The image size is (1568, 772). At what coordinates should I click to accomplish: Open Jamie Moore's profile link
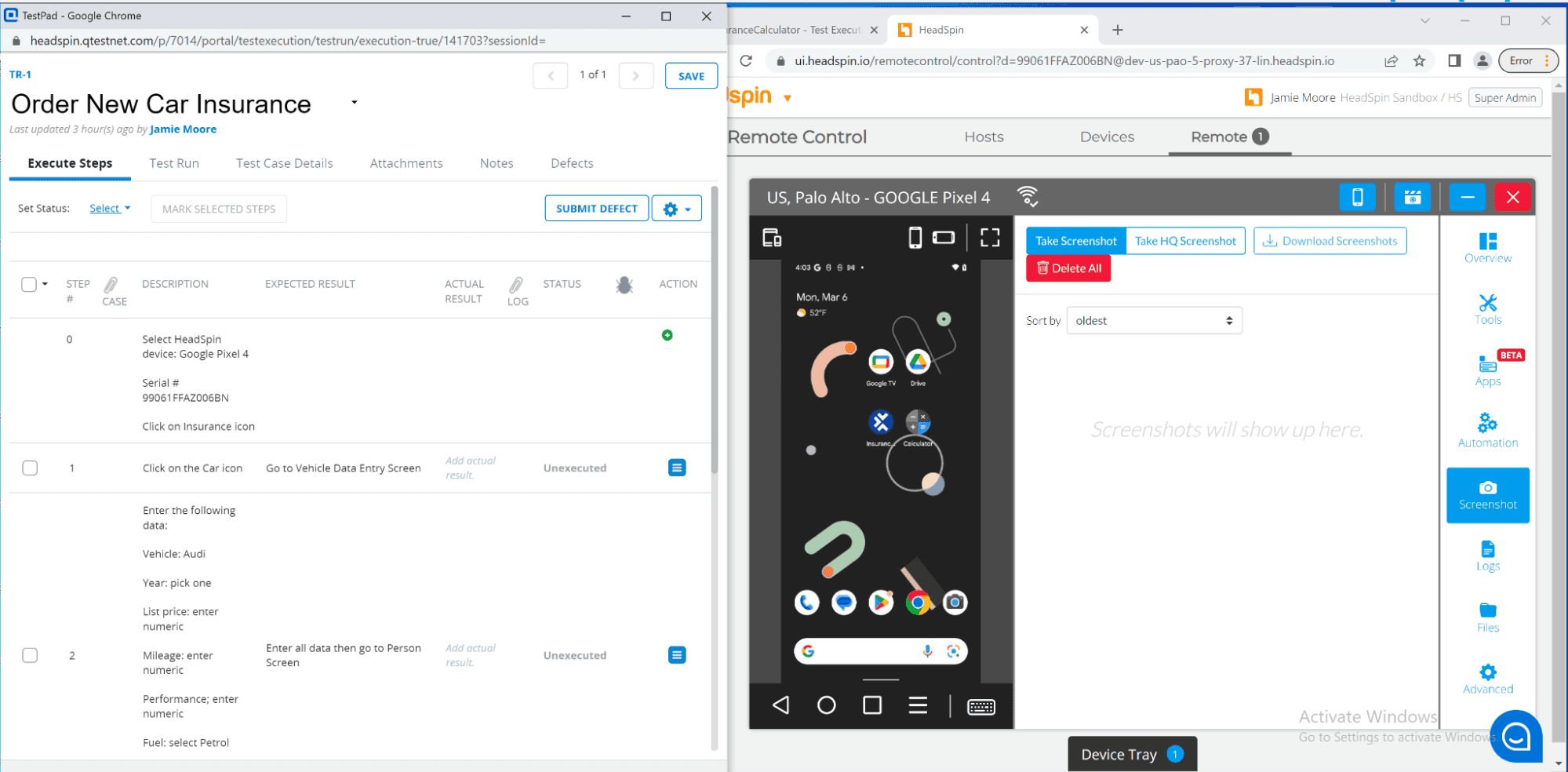coord(183,129)
